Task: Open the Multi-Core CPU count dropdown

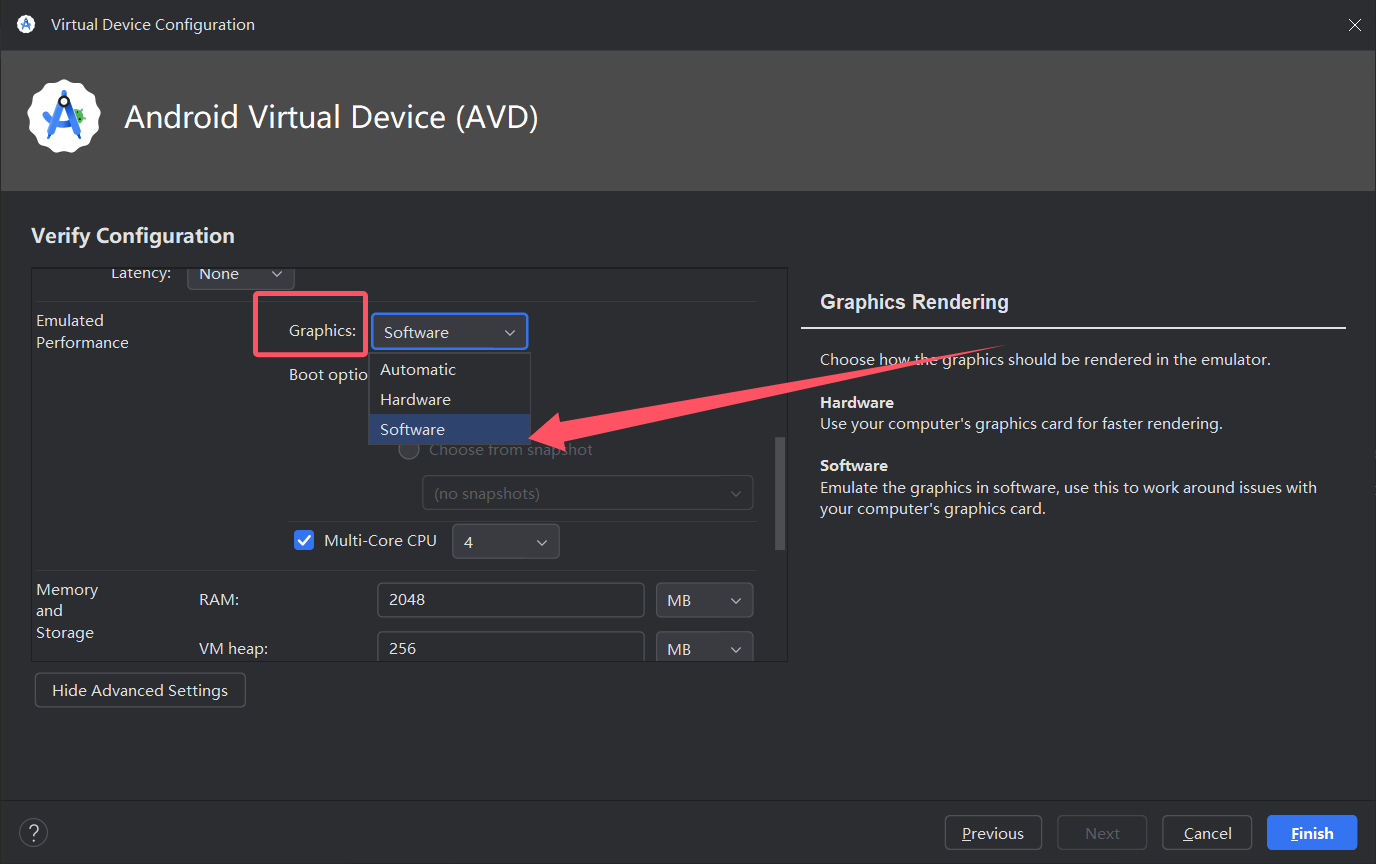Action: click(506, 542)
